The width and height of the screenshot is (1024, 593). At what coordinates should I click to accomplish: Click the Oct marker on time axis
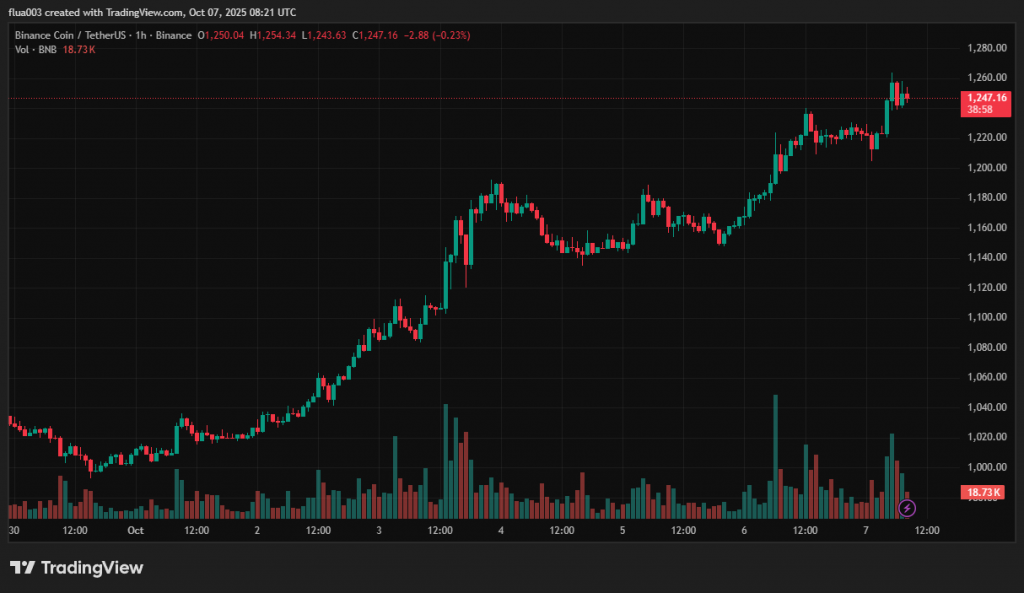(136, 530)
